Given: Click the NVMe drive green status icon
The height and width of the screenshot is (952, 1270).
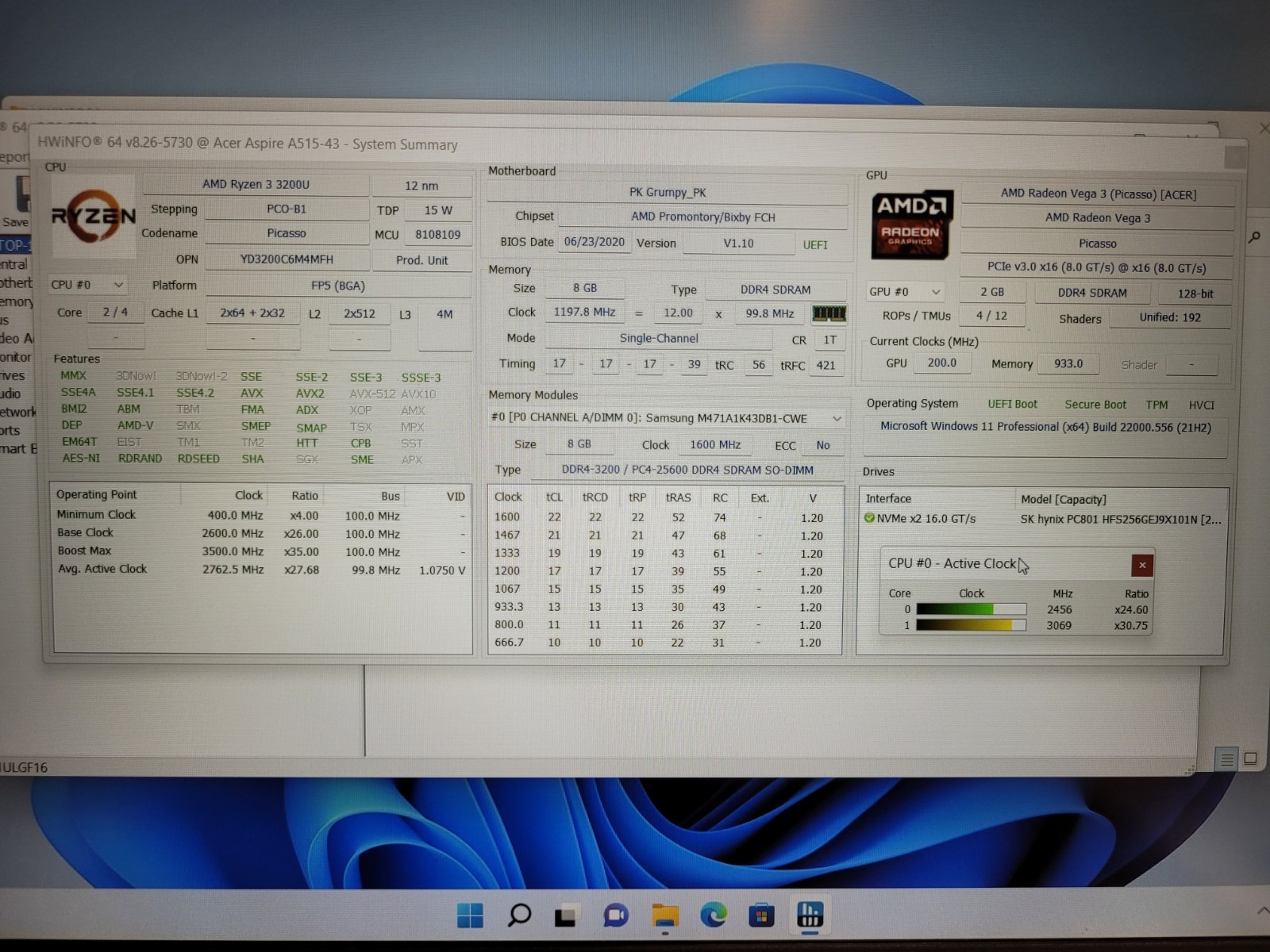Looking at the screenshot, I should [x=869, y=518].
